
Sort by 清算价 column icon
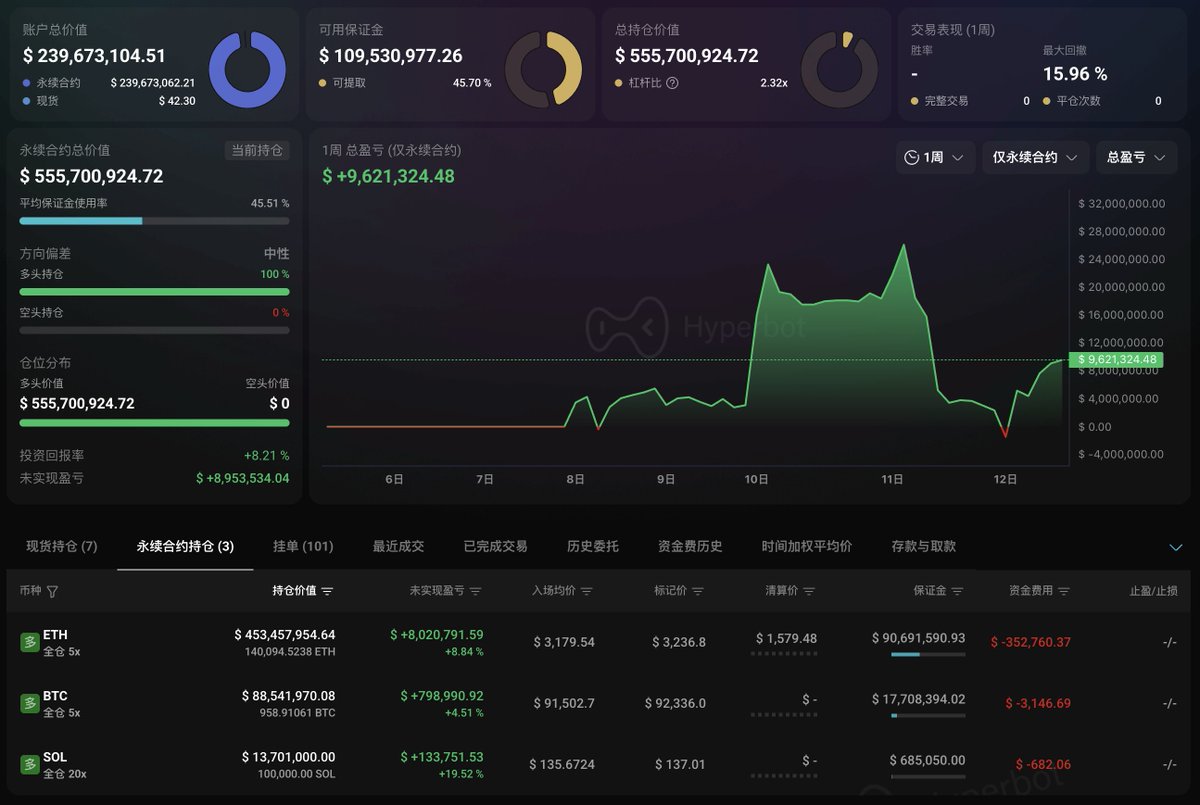tap(808, 591)
